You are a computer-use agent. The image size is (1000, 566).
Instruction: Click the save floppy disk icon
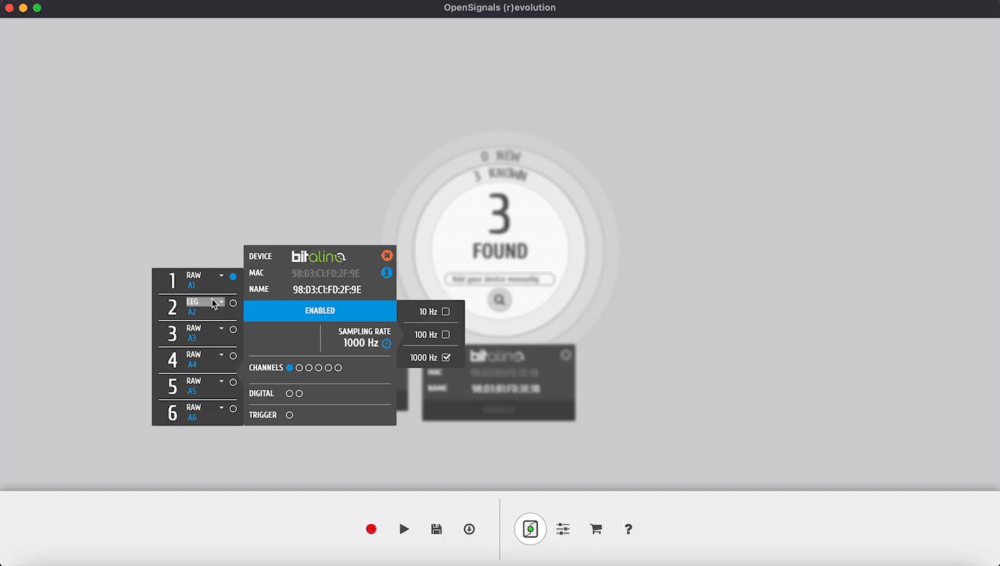436,529
